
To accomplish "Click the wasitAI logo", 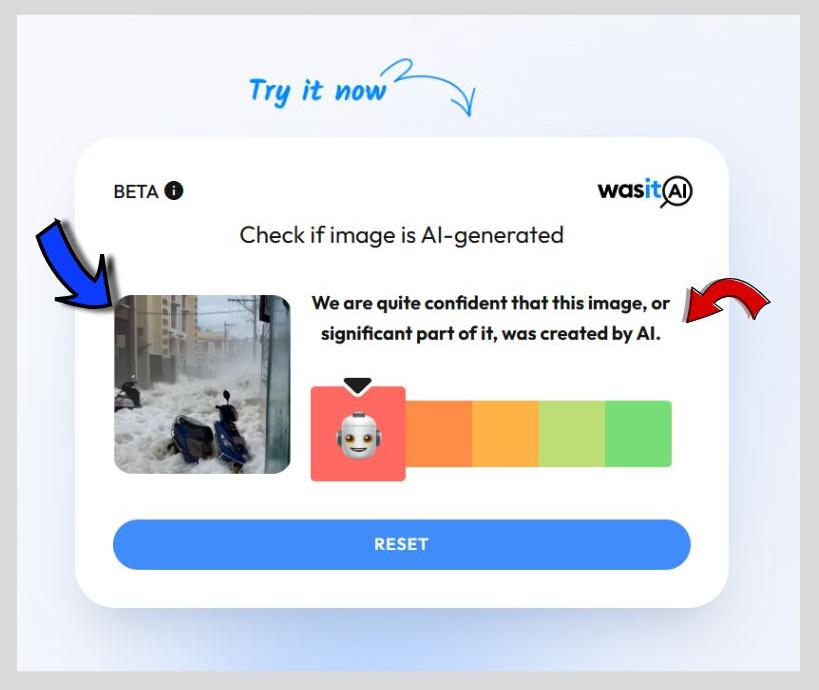I will click(x=645, y=191).
